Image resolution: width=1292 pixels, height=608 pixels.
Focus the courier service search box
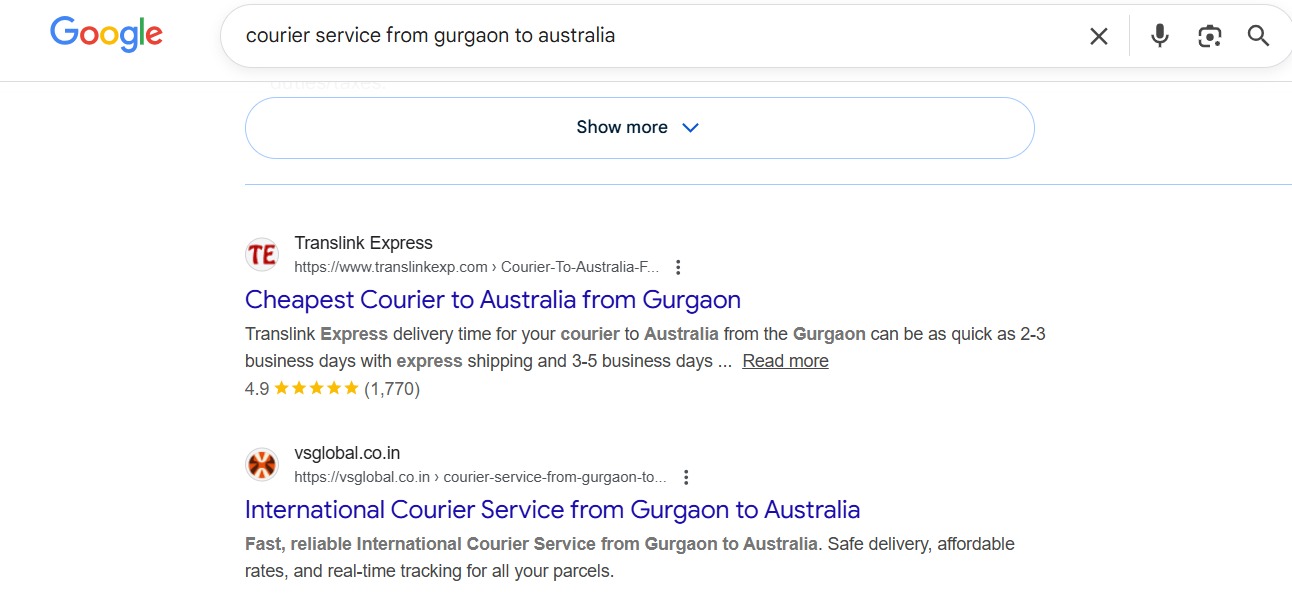click(x=650, y=36)
